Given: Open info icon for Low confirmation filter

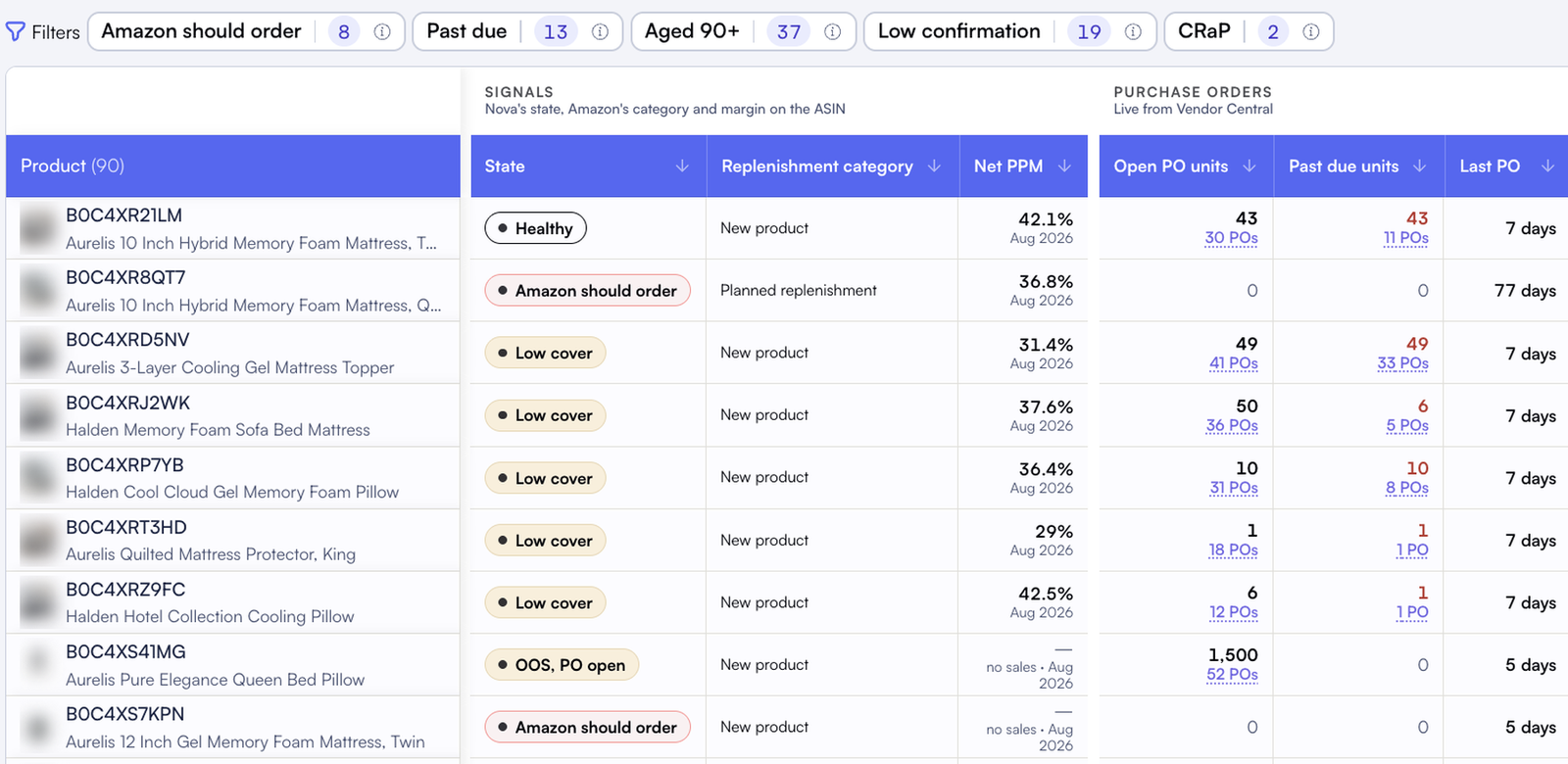Looking at the screenshot, I should click(1133, 32).
